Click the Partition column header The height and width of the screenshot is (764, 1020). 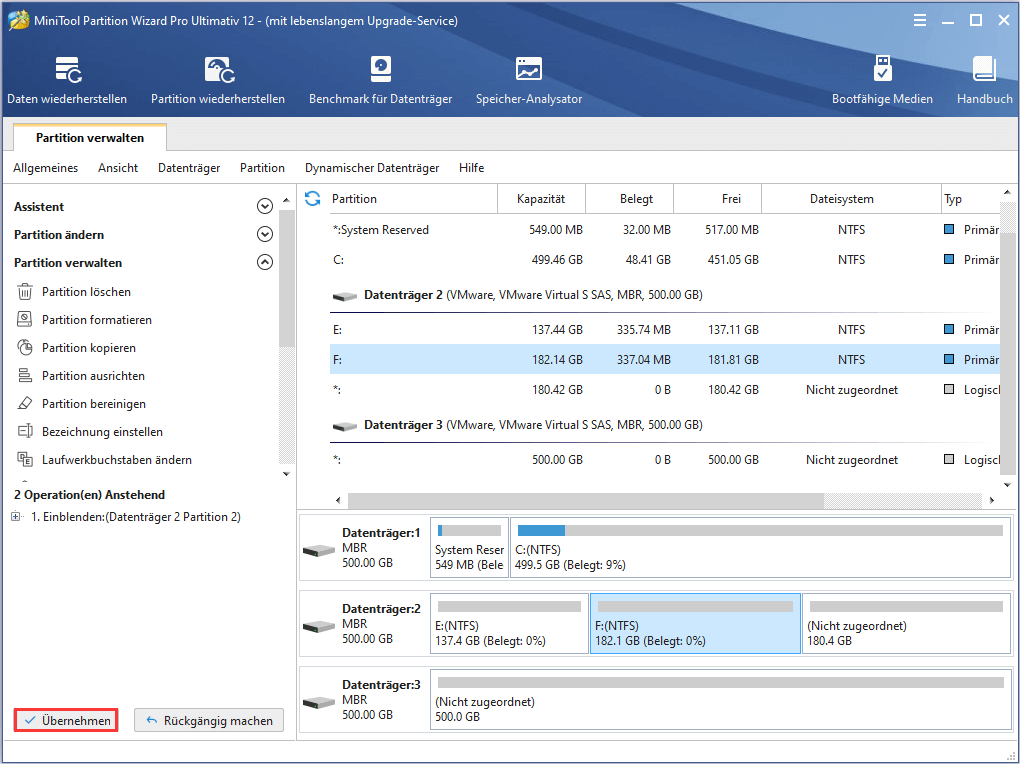[x=413, y=198]
